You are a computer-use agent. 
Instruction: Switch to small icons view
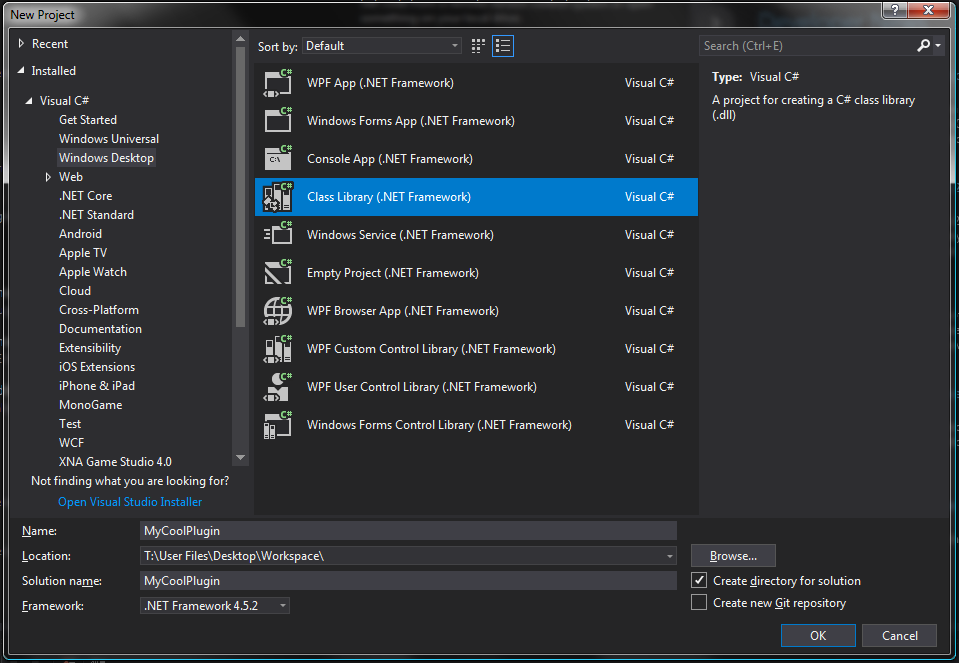coord(478,46)
